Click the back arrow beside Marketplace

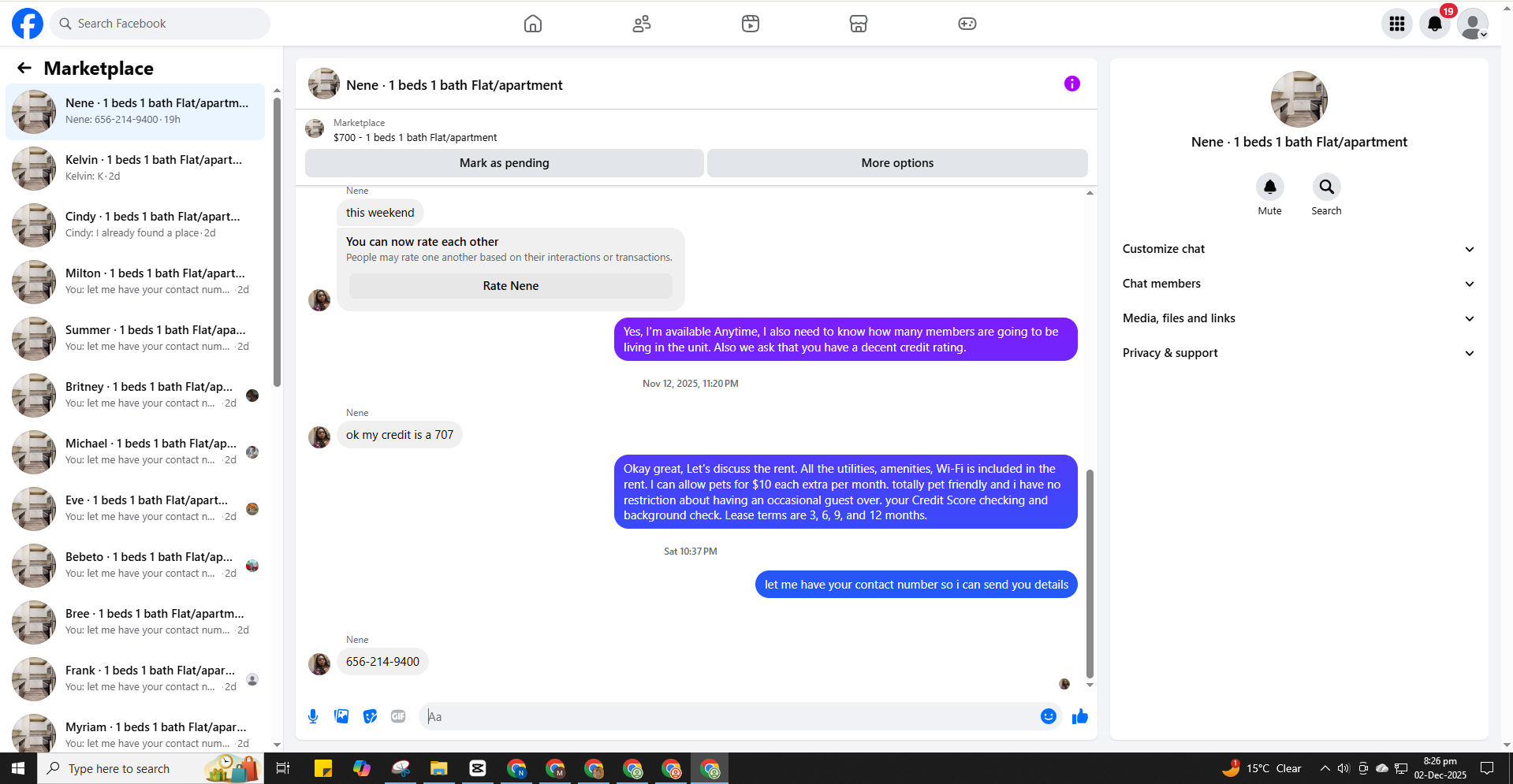tap(24, 68)
